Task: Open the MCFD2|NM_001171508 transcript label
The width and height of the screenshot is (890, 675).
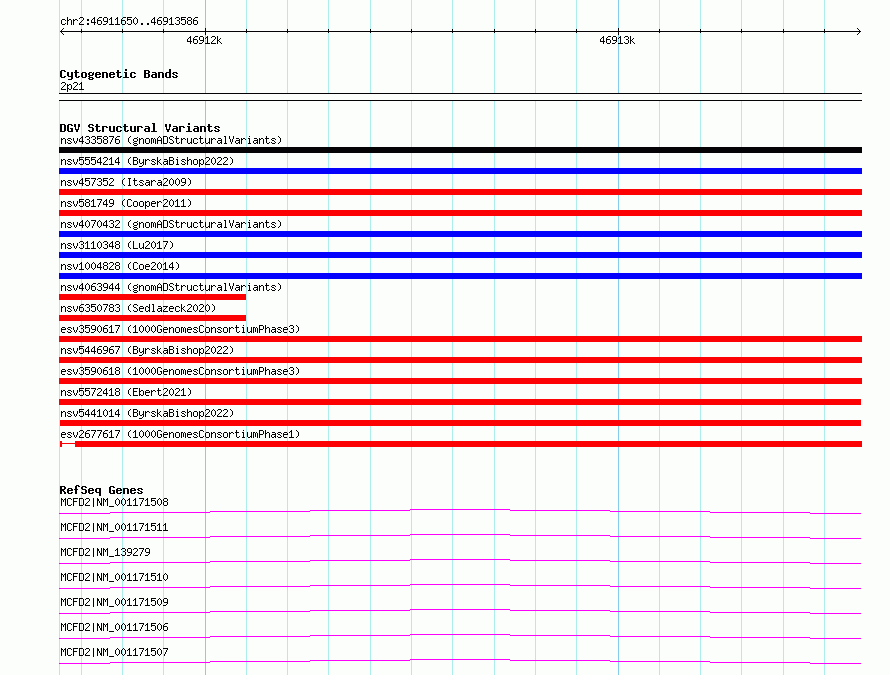Action: [114, 502]
